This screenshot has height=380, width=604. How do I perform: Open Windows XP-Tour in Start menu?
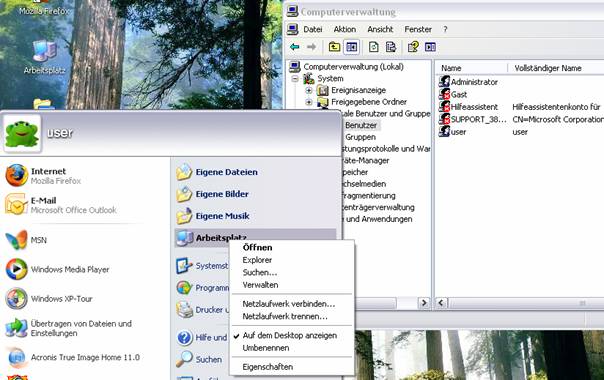(49, 299)
